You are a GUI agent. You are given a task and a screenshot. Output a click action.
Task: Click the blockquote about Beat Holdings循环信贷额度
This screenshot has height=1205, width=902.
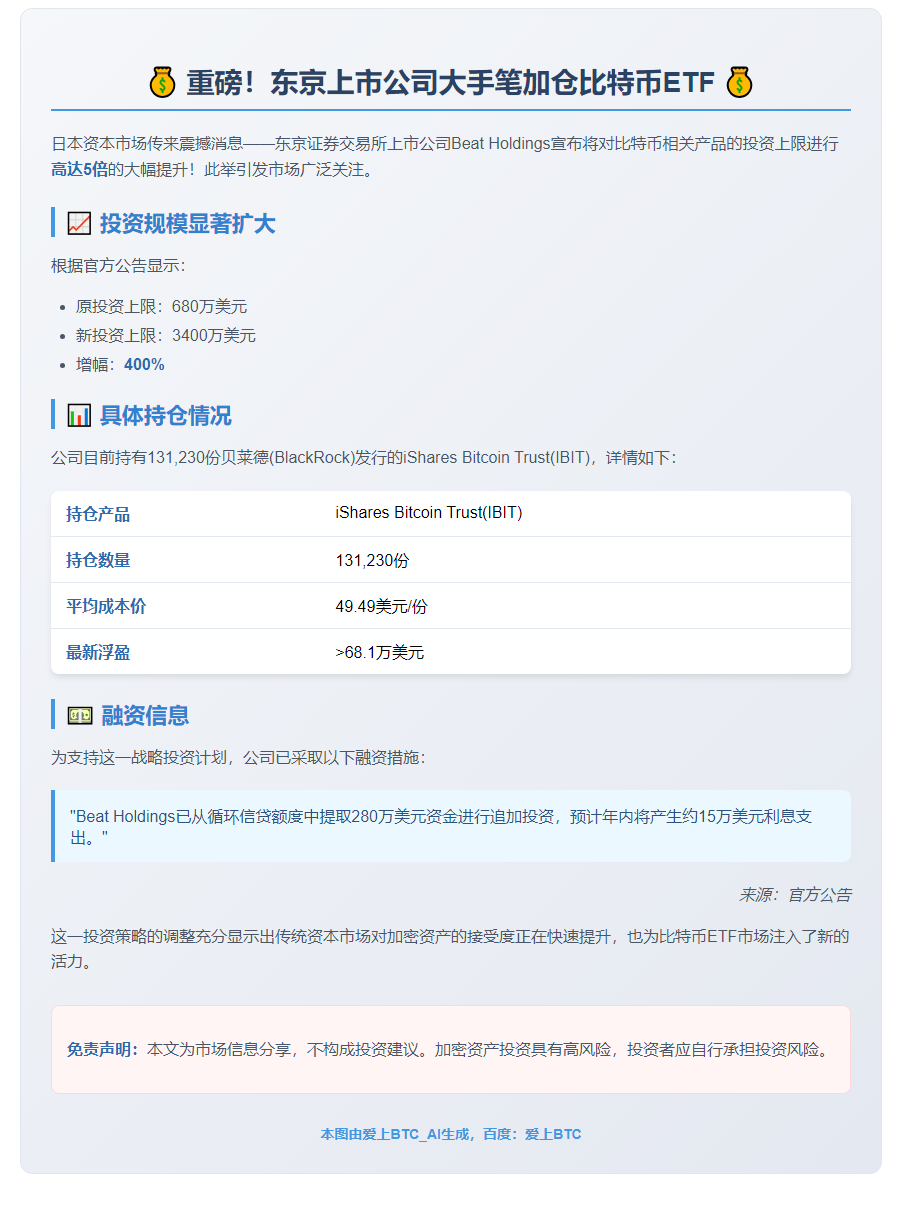tap(451, 826)
